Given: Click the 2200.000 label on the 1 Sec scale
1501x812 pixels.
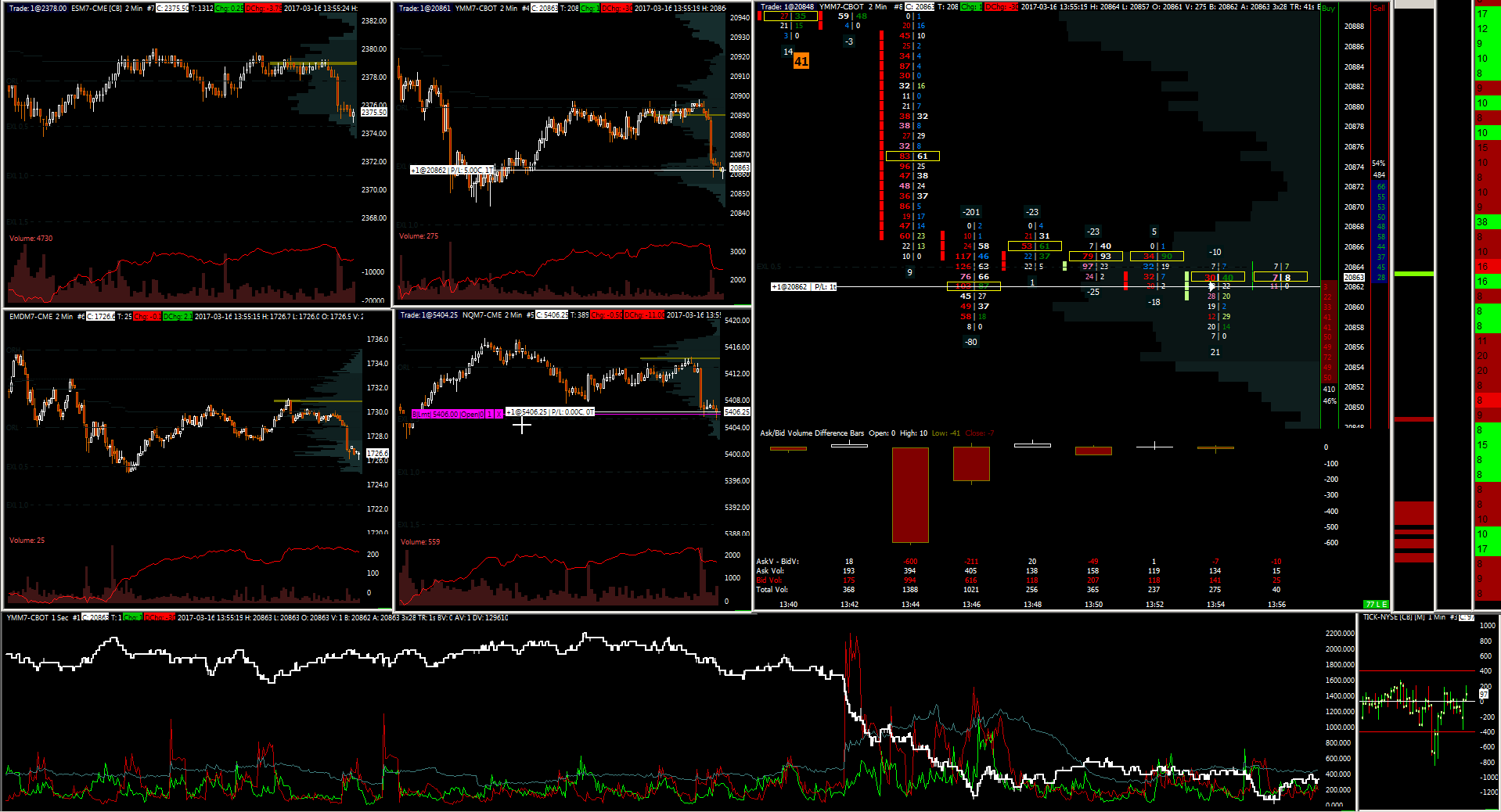Looking at the screenshot, I should pos(1340,633).
